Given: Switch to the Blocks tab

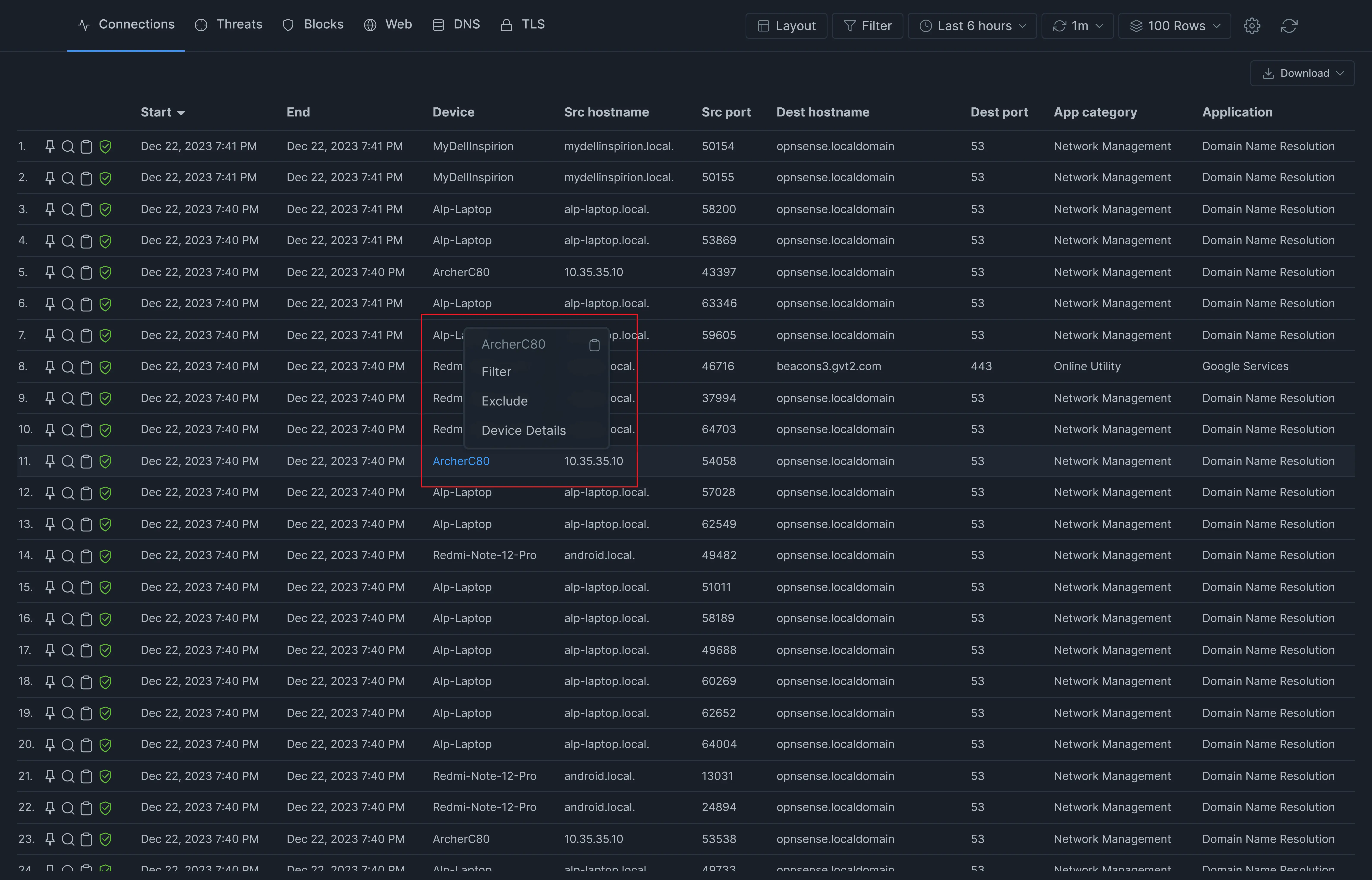Looking at the screenshot, I should click(x=313, y=25).
